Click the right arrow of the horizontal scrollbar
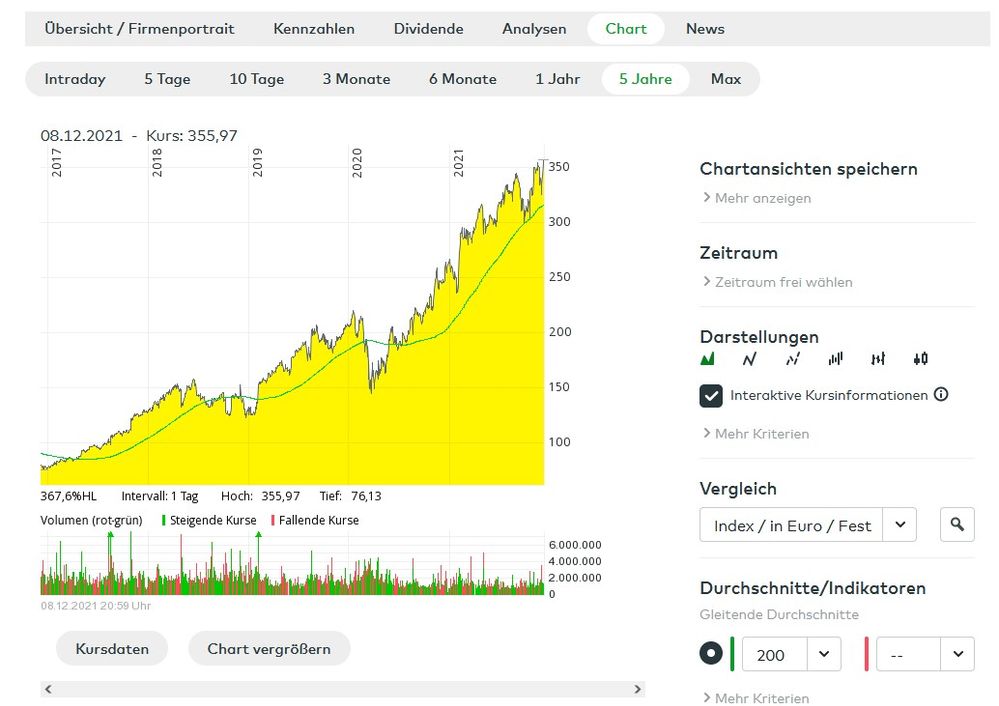 638,689
